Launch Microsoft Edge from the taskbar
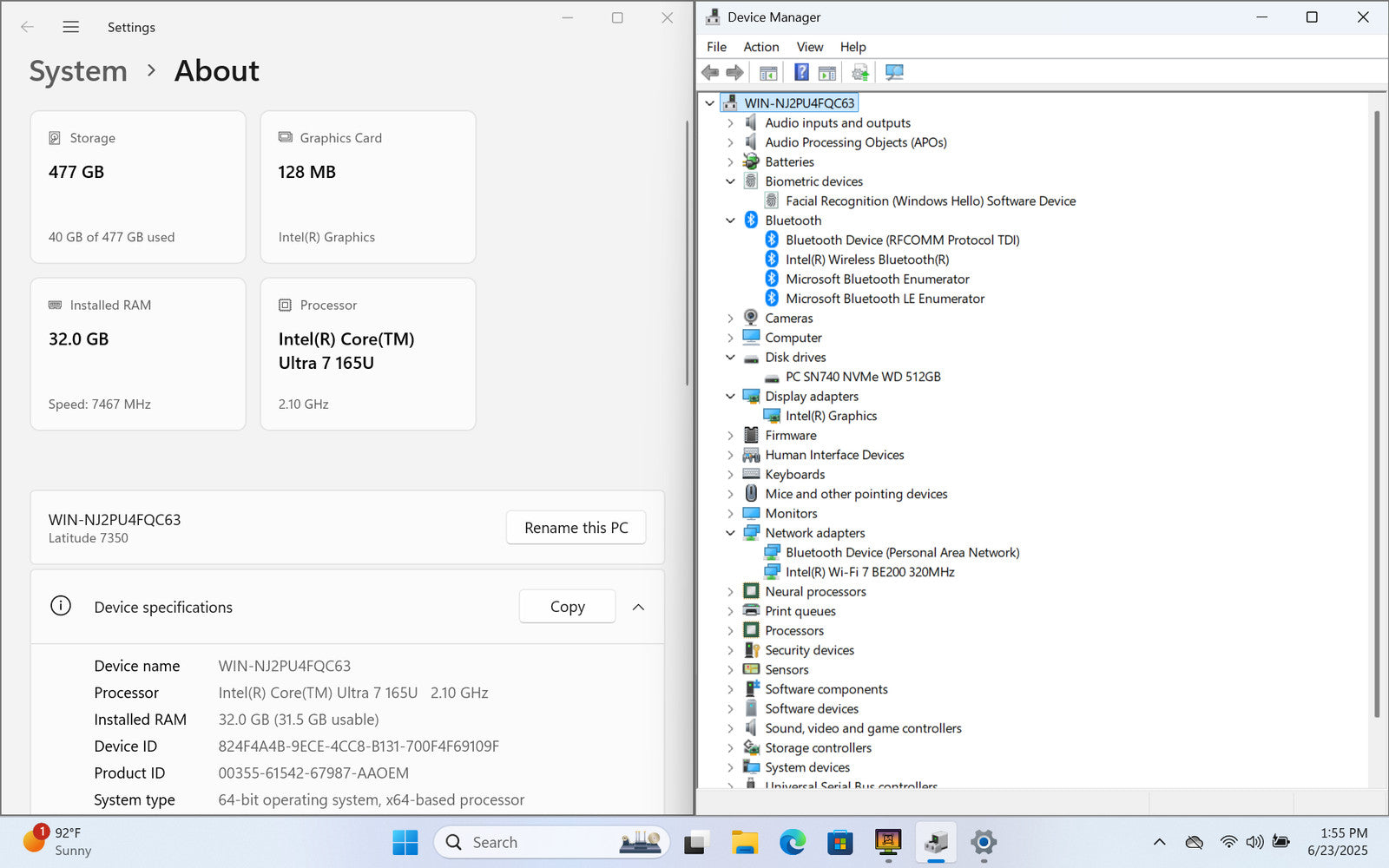The image size is (1389, 868). pyautogui.click(x=792, y=842)
